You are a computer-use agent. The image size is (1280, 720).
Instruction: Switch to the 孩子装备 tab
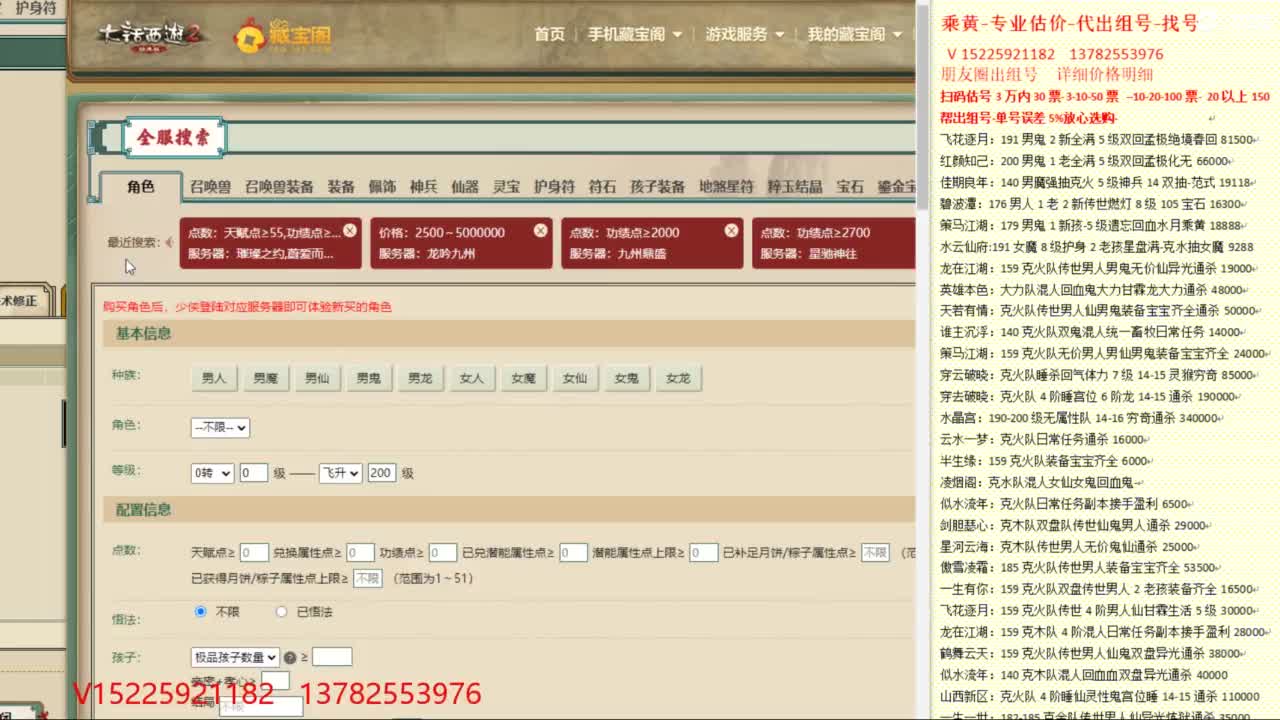point(657,187)
